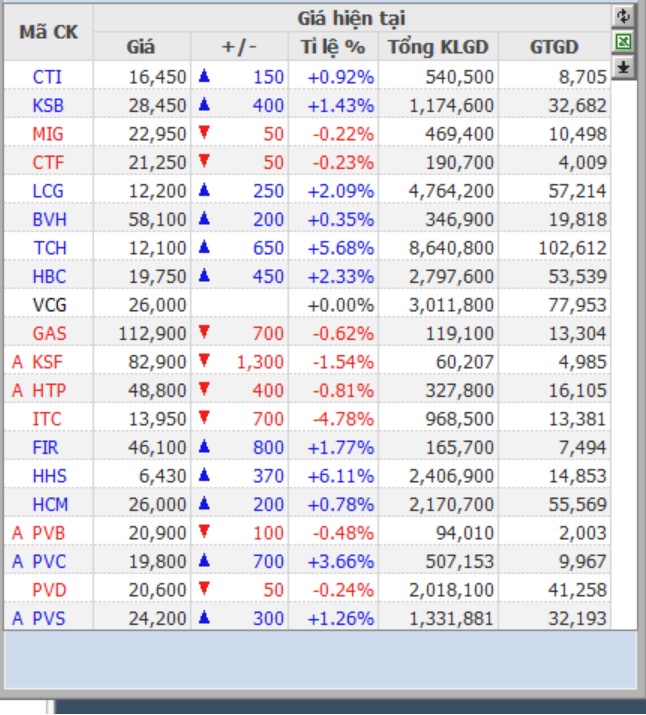Select price 58,100 in BVH row
The image size is (646, 715).
(157, 219)
